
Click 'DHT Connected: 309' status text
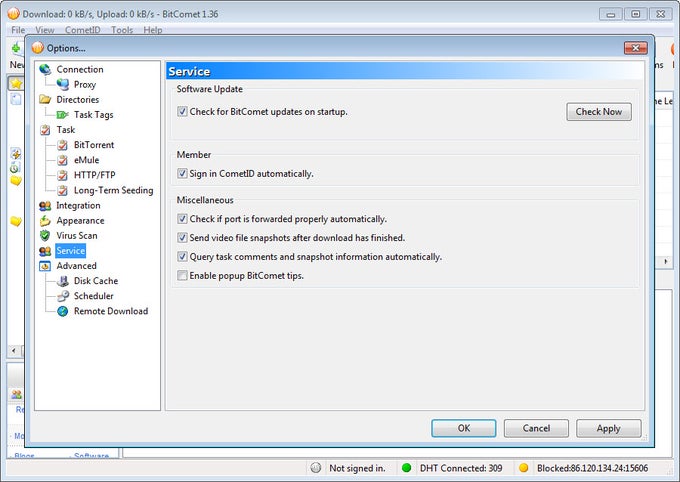coord(461,468)
